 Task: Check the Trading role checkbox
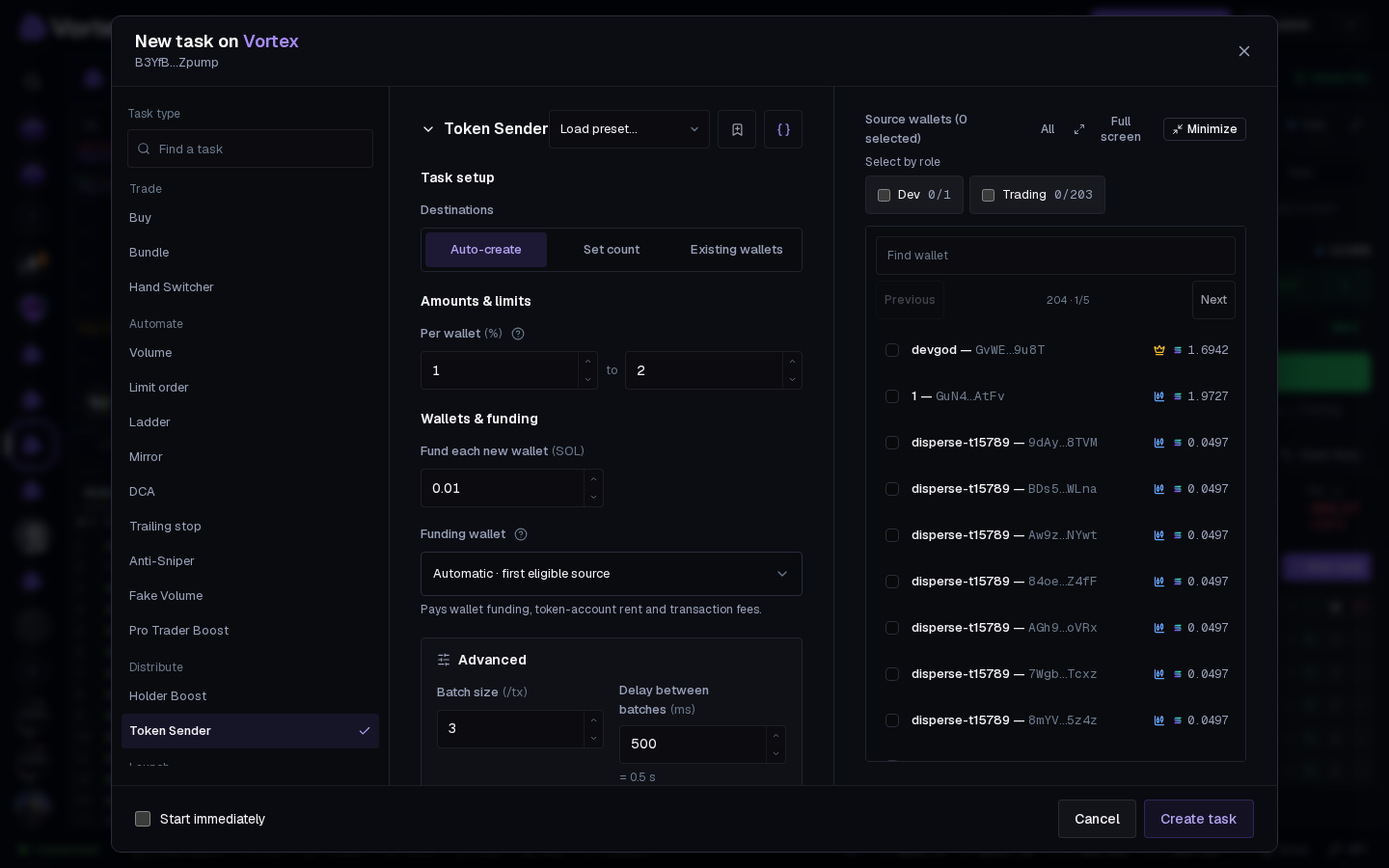(x=988, y=195)
